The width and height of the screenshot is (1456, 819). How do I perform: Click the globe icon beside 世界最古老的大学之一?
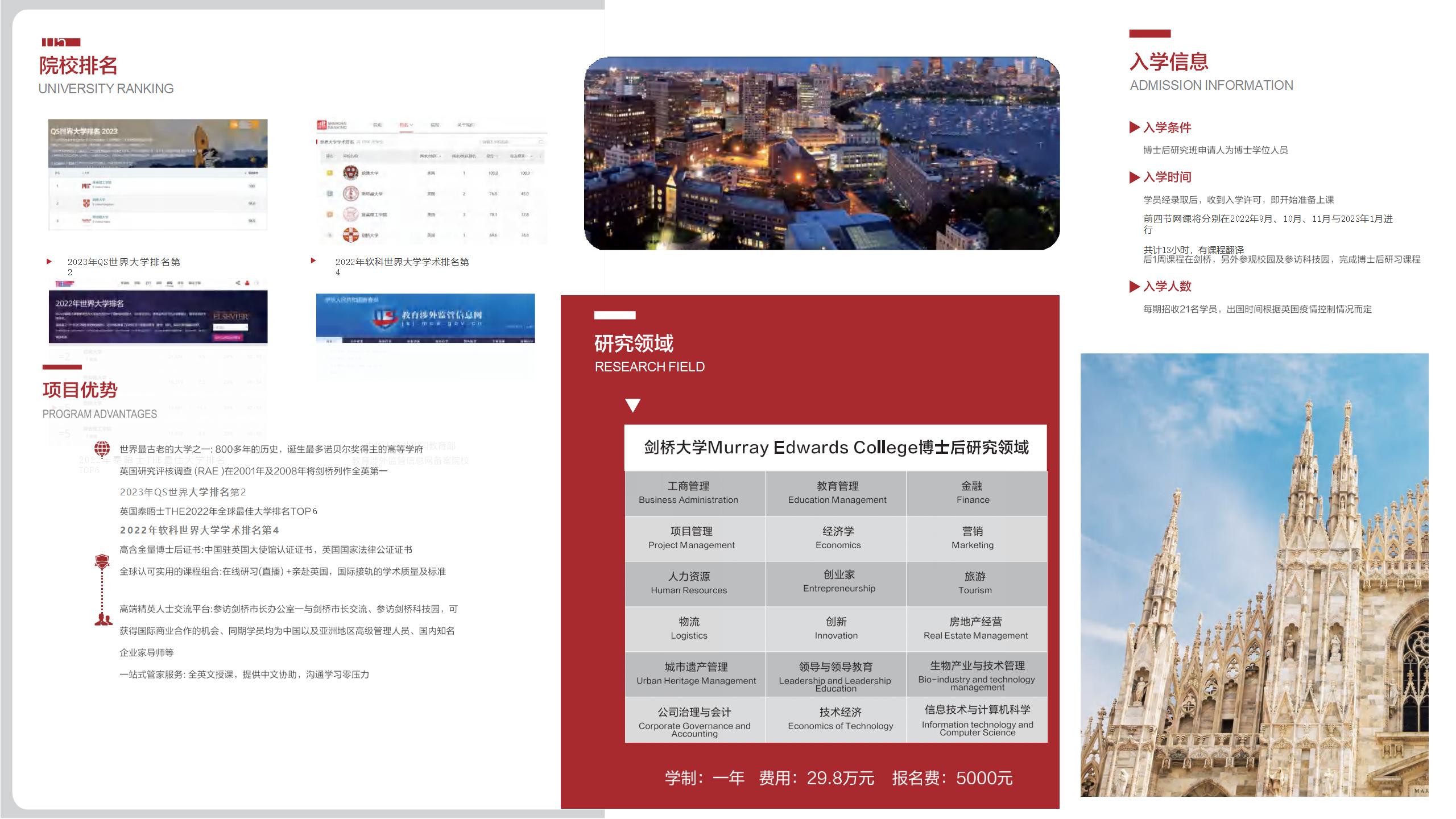[102, 448]
